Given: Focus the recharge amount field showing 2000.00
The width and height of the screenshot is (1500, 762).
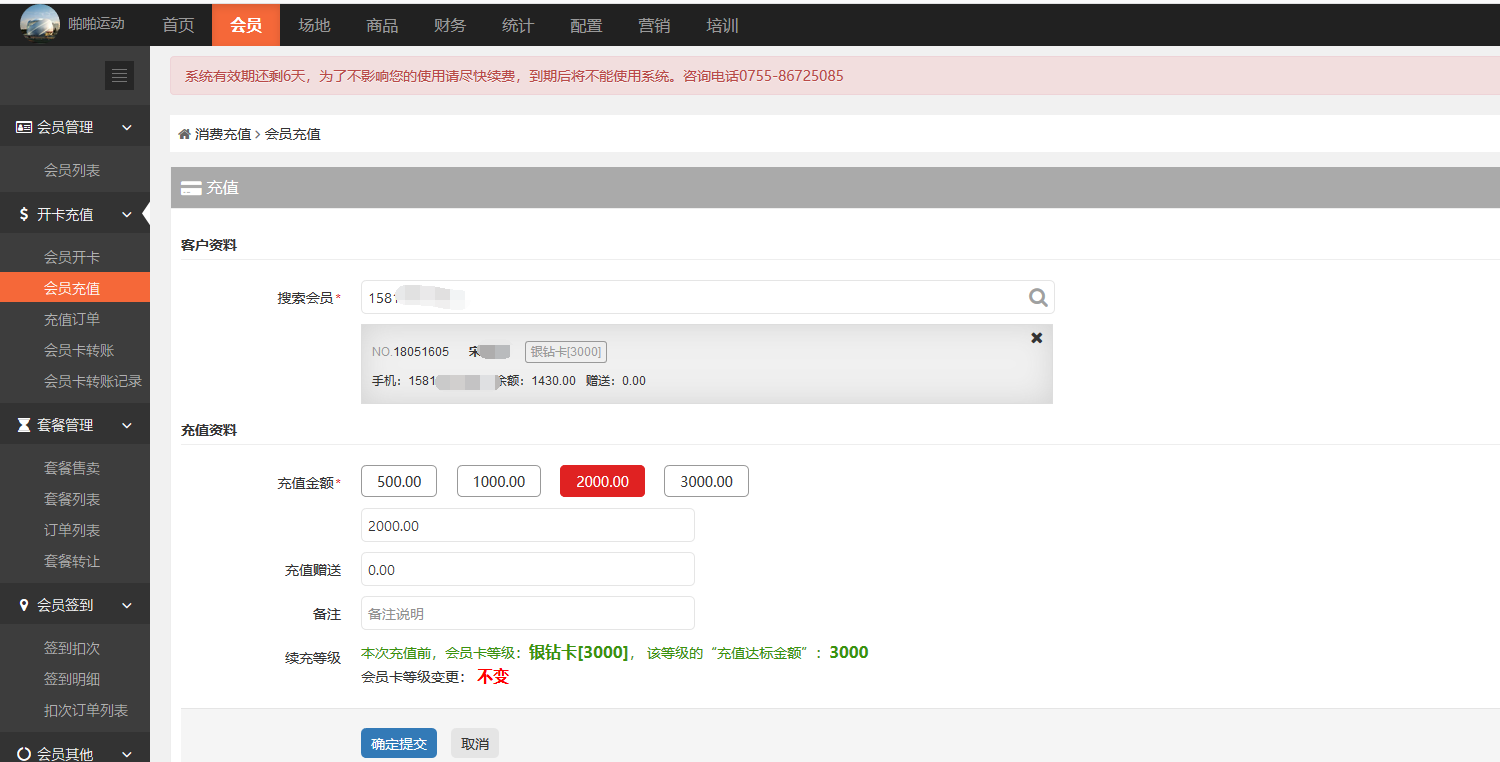Looking at the screenshot, I should click(528, 525).
